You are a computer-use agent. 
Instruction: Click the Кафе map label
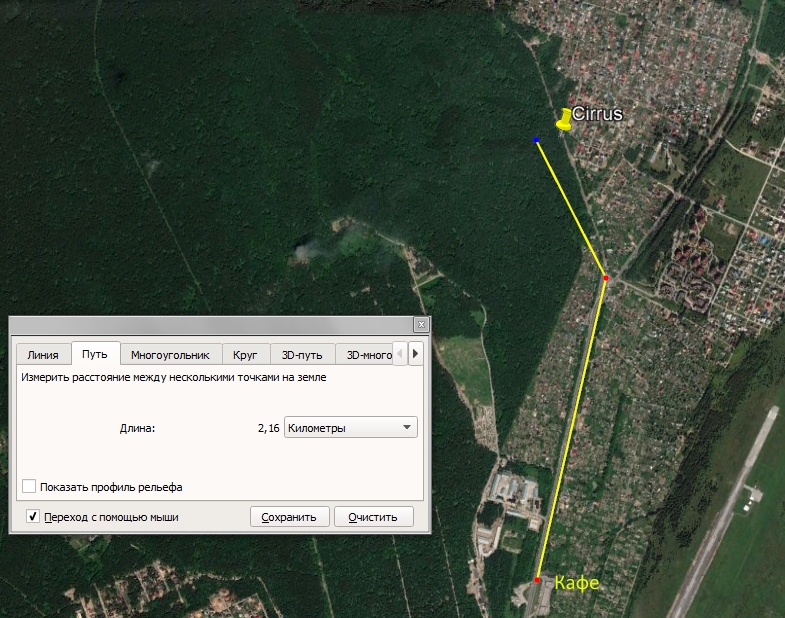[x=577, y=583]
